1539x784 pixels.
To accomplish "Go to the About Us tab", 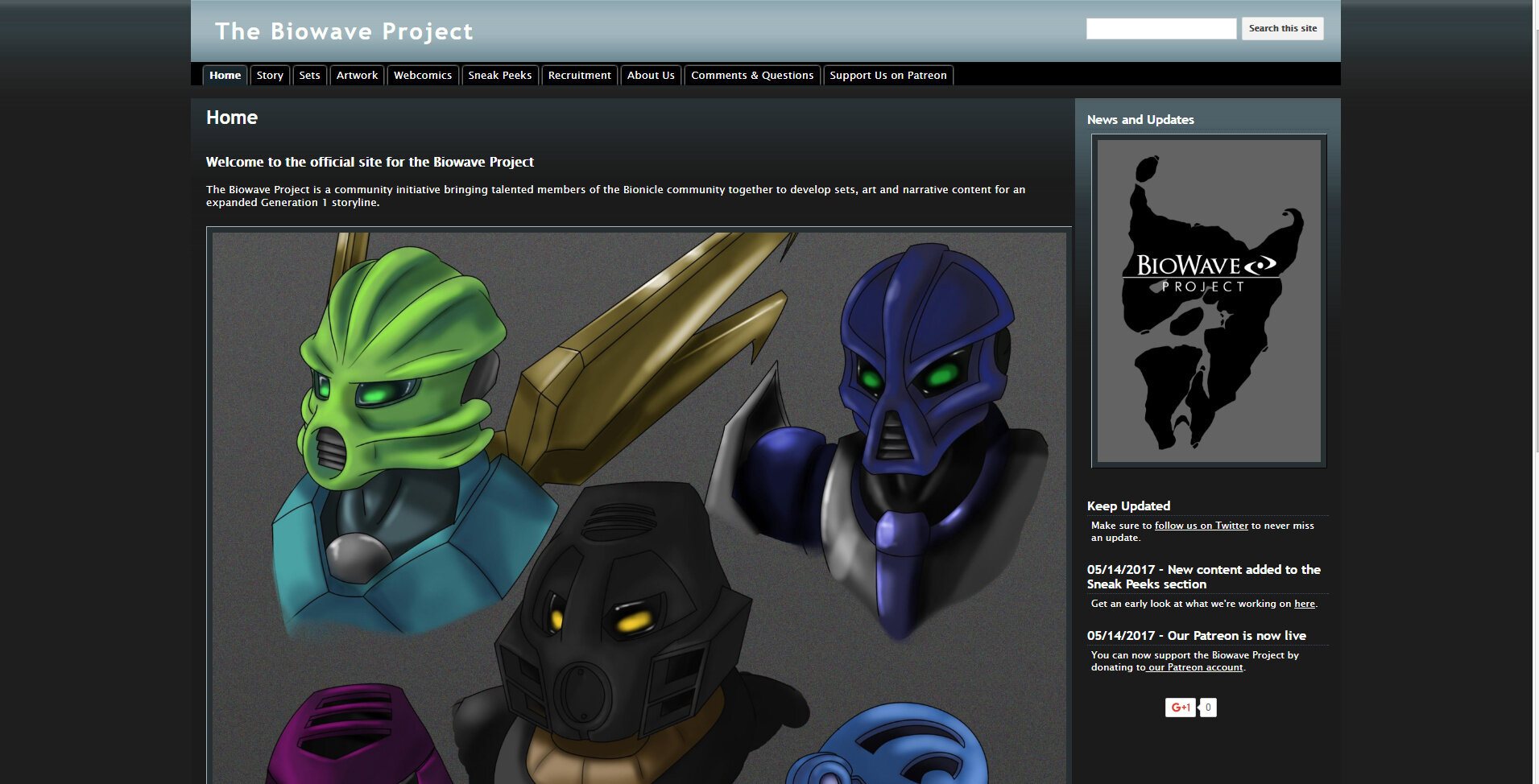I will (x=651, y=75).
